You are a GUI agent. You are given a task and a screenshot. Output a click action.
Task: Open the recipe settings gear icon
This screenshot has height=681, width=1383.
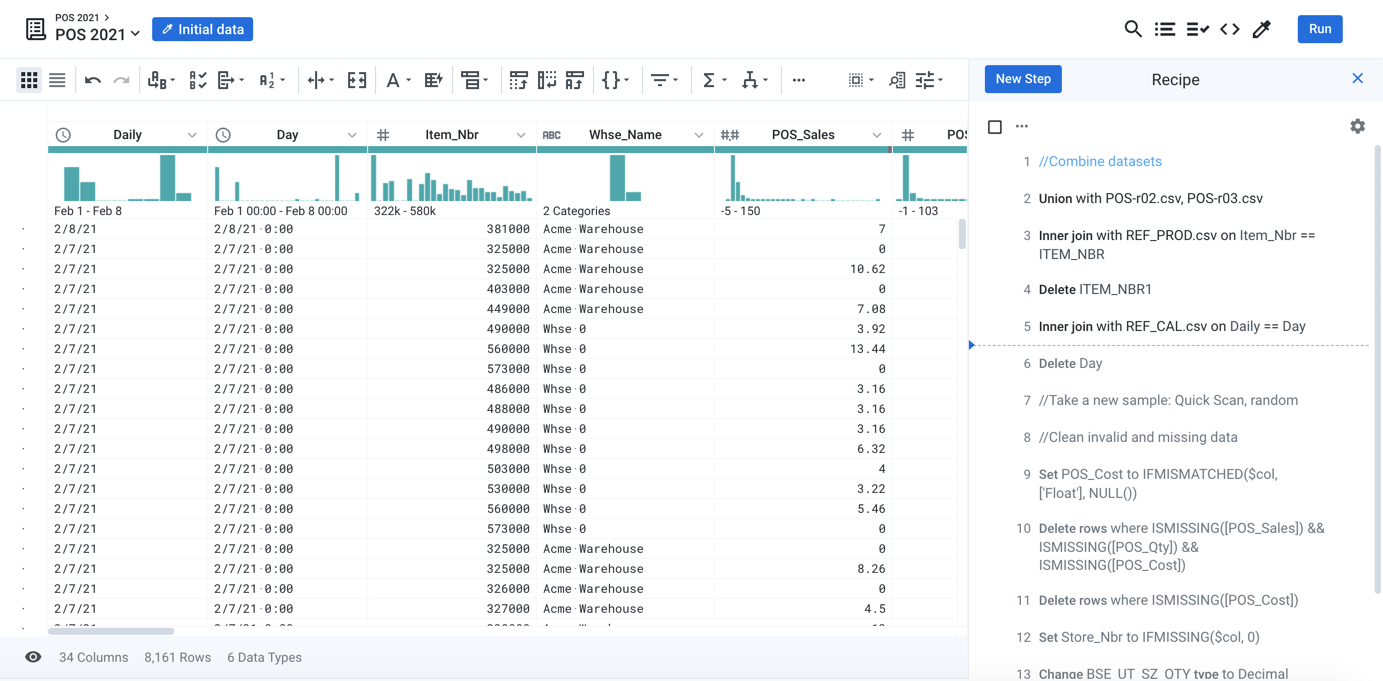point(1357,126)
